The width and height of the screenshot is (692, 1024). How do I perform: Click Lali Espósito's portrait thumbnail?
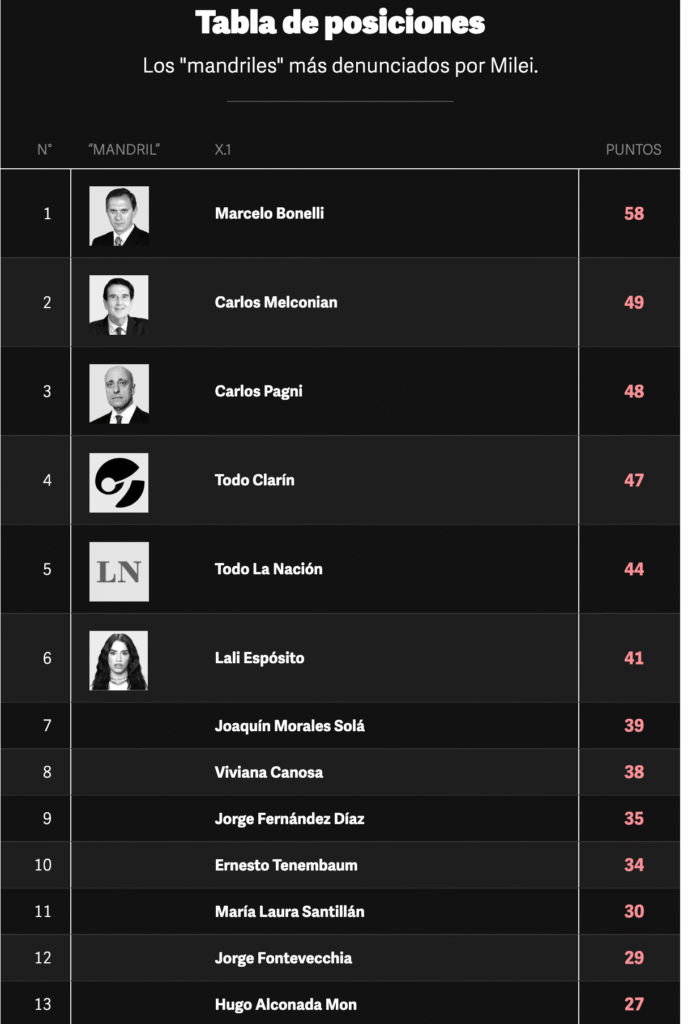click(119, 660)
